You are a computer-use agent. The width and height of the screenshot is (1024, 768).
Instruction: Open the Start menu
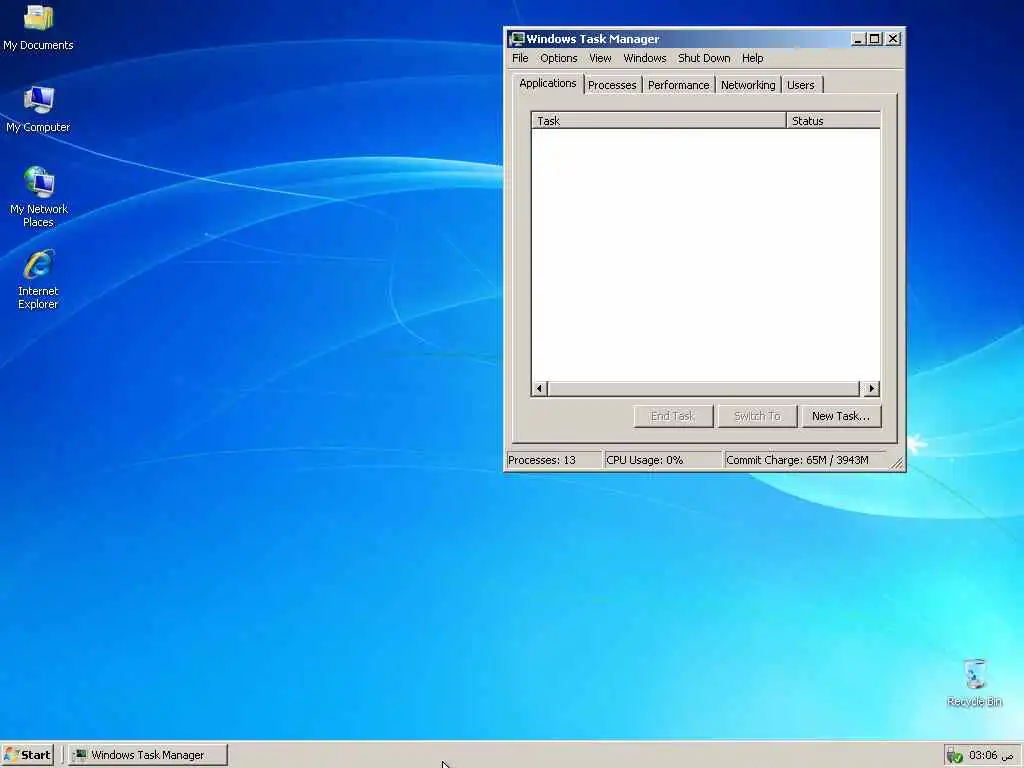tap(27, 755)
